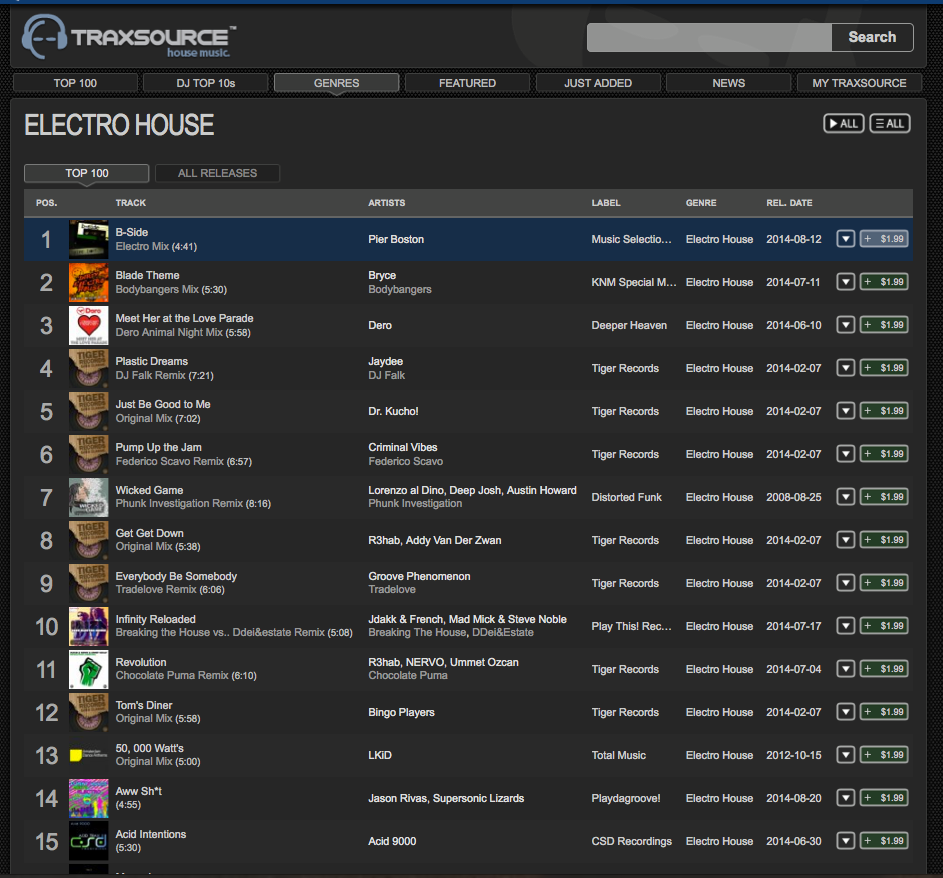
Task: Add Get Get Down to cart
Action: [x=883, y=539]
